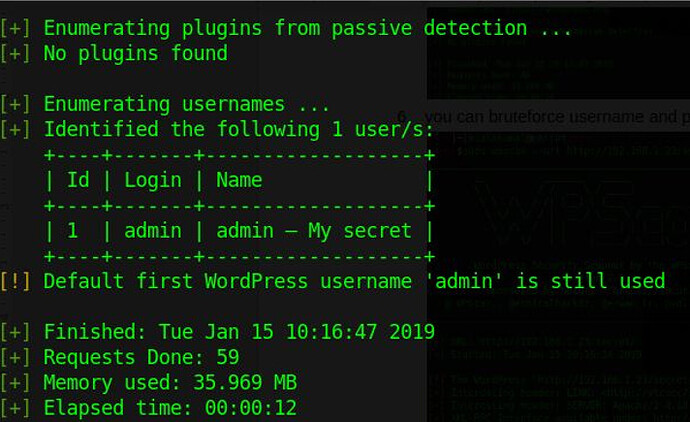Click the 'Name' column header
This screenshot has height=422, width=690.
[x=239, y=180]
